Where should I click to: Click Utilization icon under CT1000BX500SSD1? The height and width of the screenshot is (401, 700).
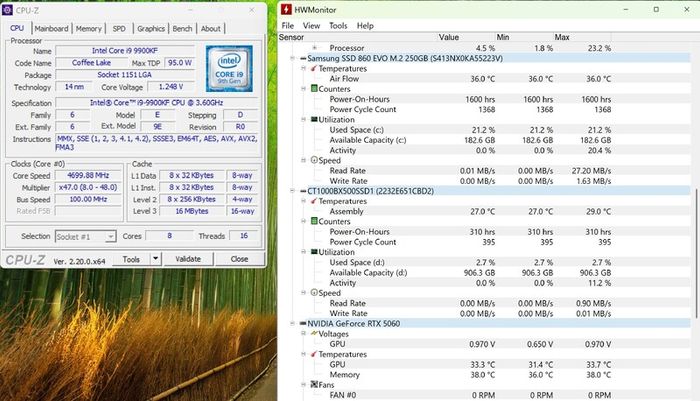(x=314, y=252)
